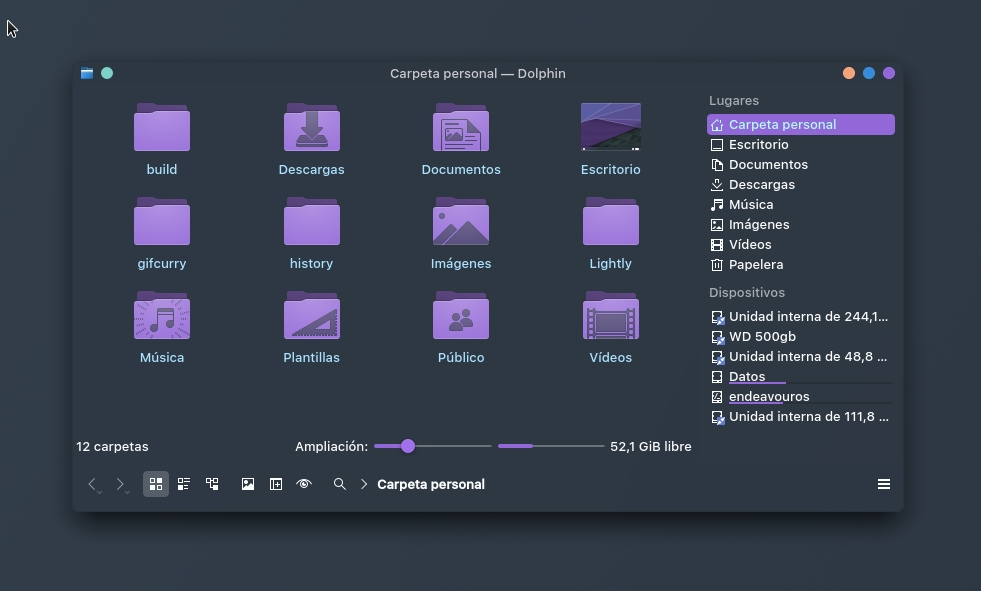The height and width of the screenshot is (591, 981).
Task: Go forward with the forward arrow
Action: point(120,484)
